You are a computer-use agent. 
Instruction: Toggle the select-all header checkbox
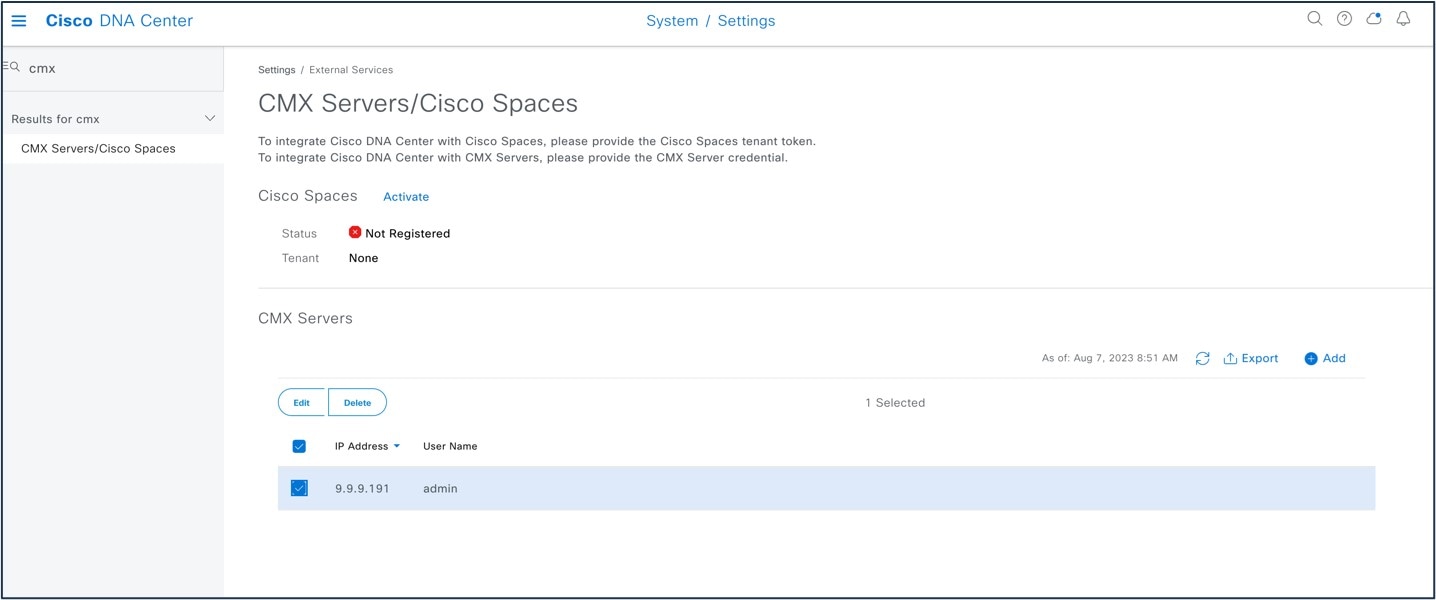[299, 446]
